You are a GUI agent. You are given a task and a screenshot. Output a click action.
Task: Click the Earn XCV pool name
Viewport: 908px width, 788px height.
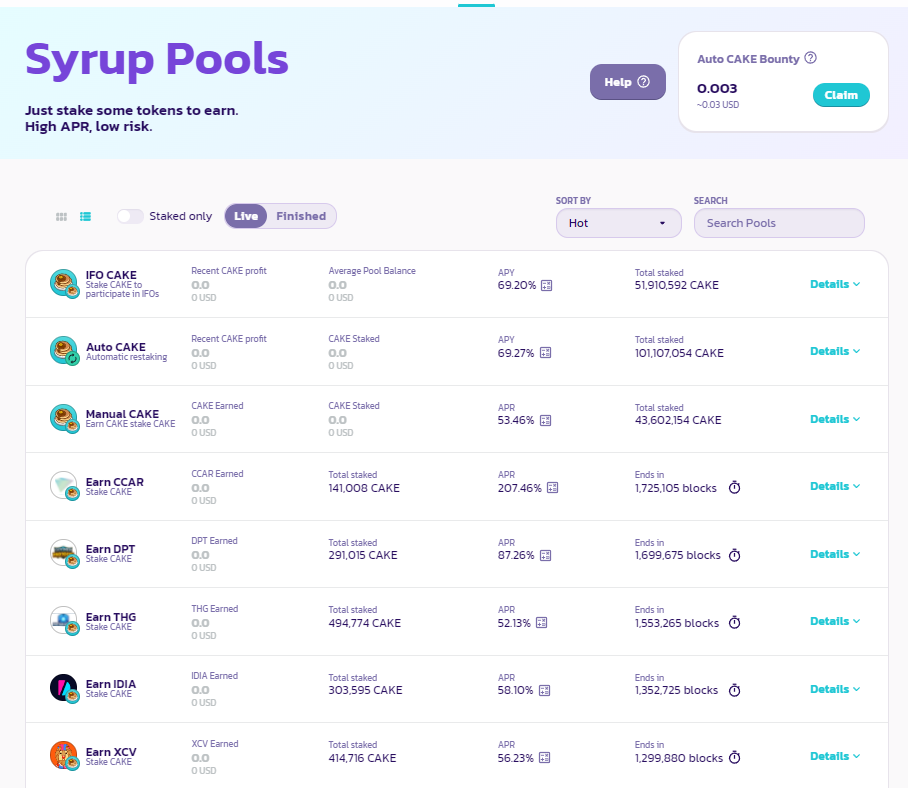tap(111, 752)
